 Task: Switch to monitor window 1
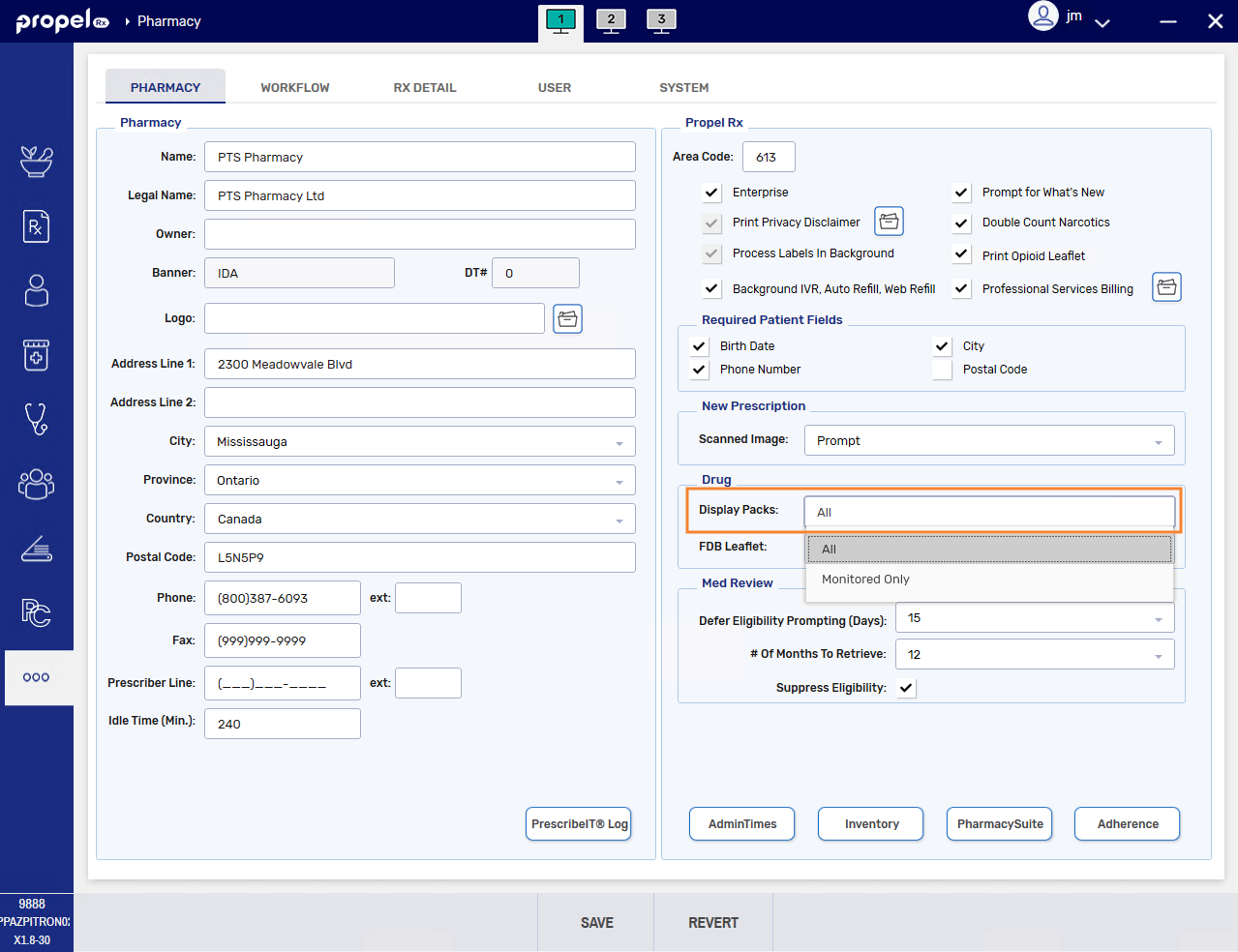click(560, 21)
